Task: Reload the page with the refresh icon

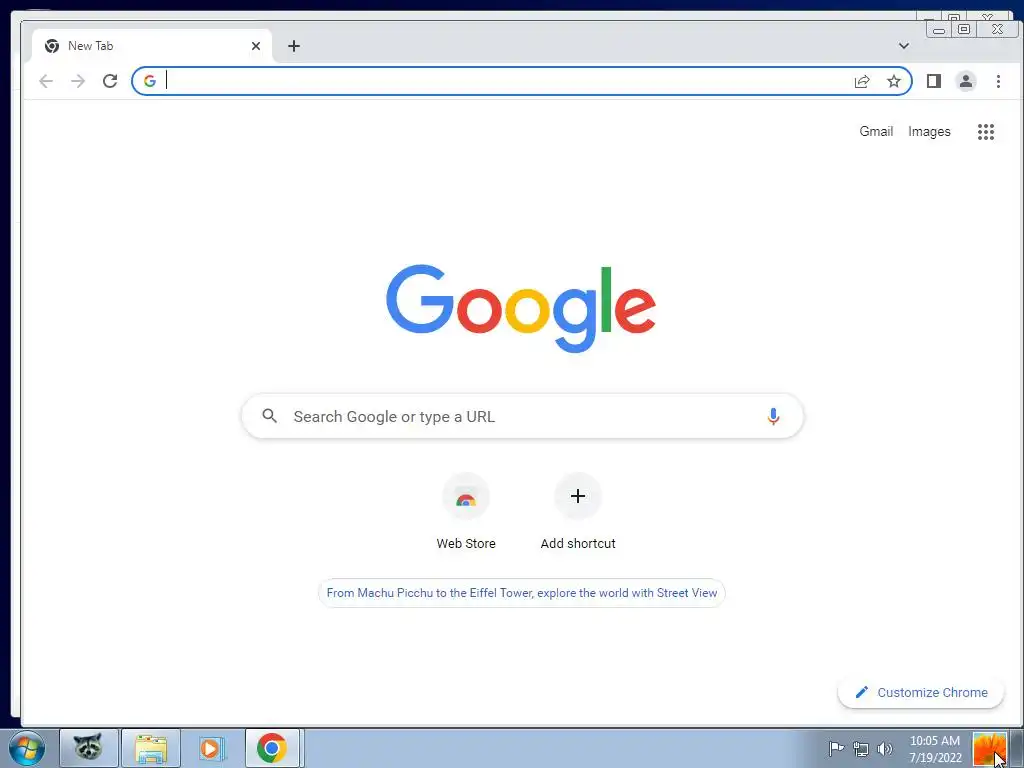Action: point(110,81)
